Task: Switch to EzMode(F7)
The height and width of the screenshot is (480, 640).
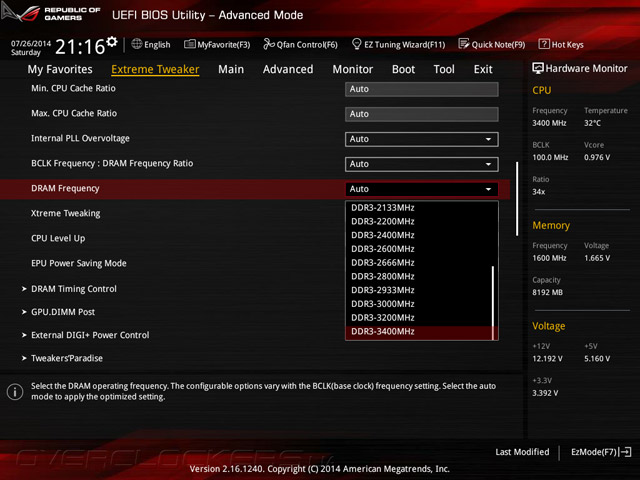Action: coord(601,452)
